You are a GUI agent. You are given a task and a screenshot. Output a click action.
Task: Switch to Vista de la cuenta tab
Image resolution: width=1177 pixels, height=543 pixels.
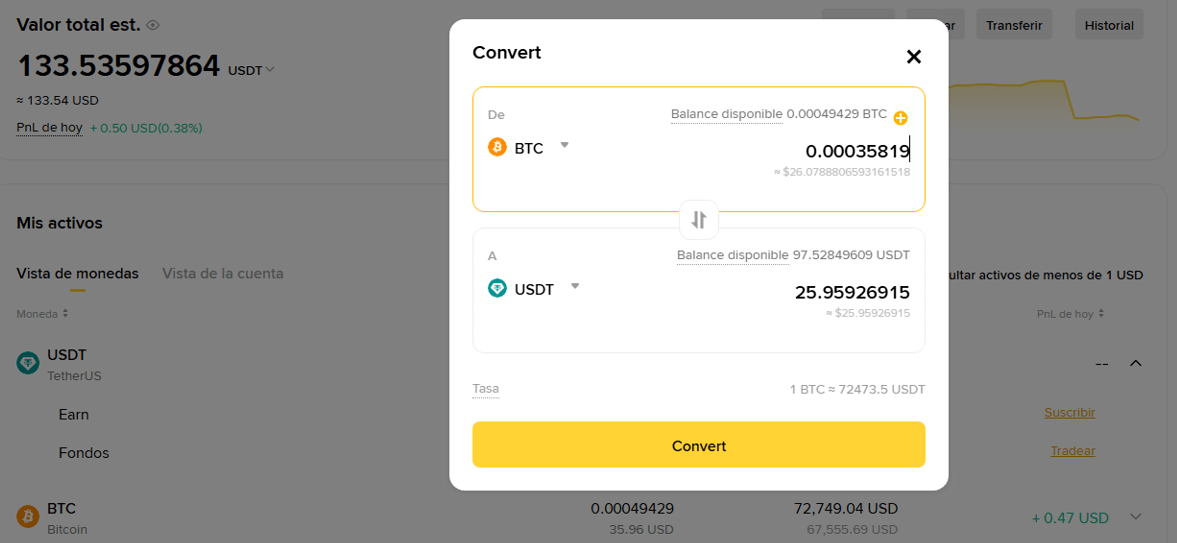click(223, 273)
